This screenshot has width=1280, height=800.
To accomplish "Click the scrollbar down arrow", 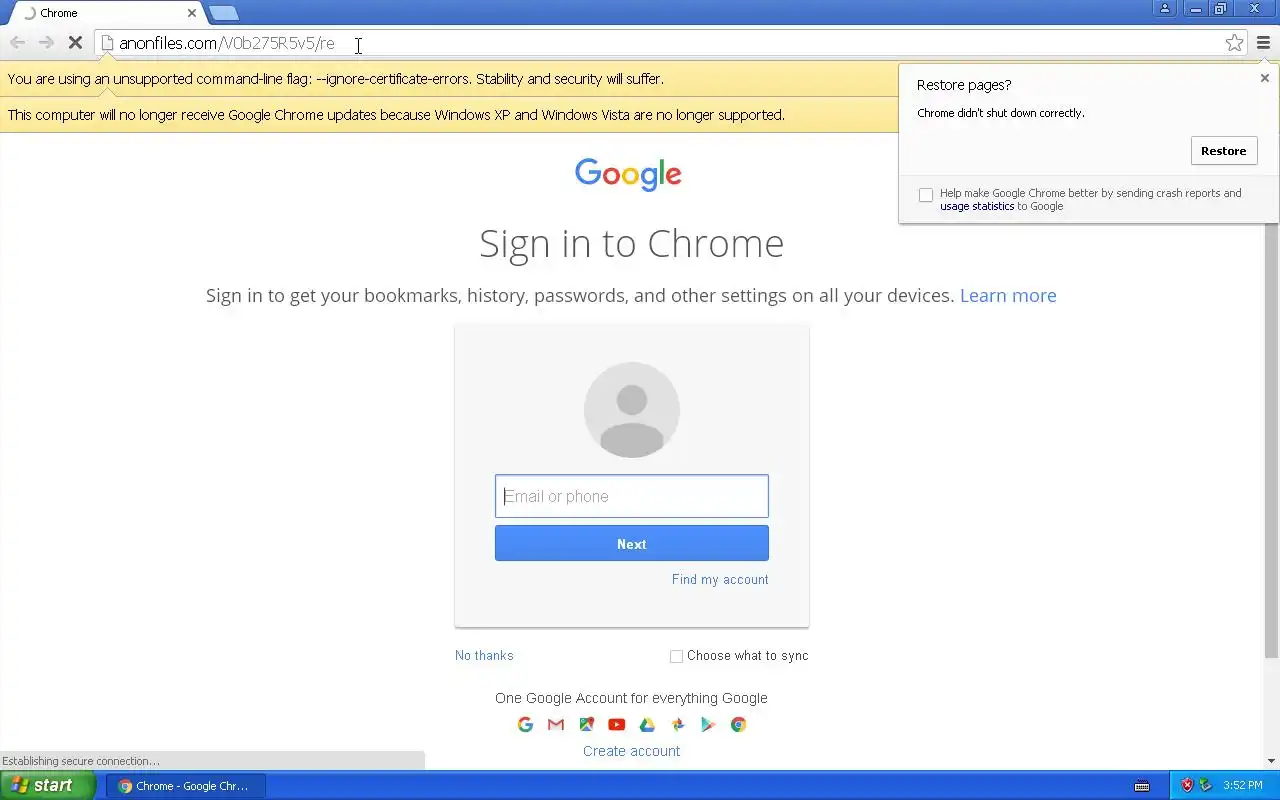I will click(1271, 761).
